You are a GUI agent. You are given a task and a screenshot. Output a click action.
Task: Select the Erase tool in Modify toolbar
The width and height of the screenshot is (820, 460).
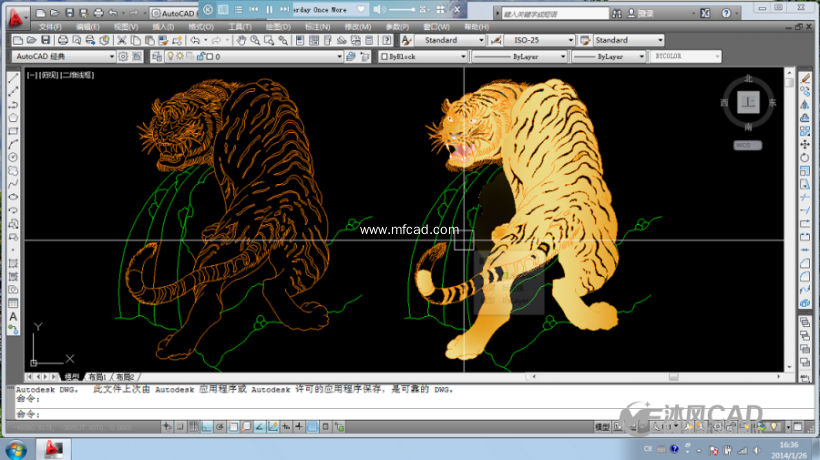(805, 78)
